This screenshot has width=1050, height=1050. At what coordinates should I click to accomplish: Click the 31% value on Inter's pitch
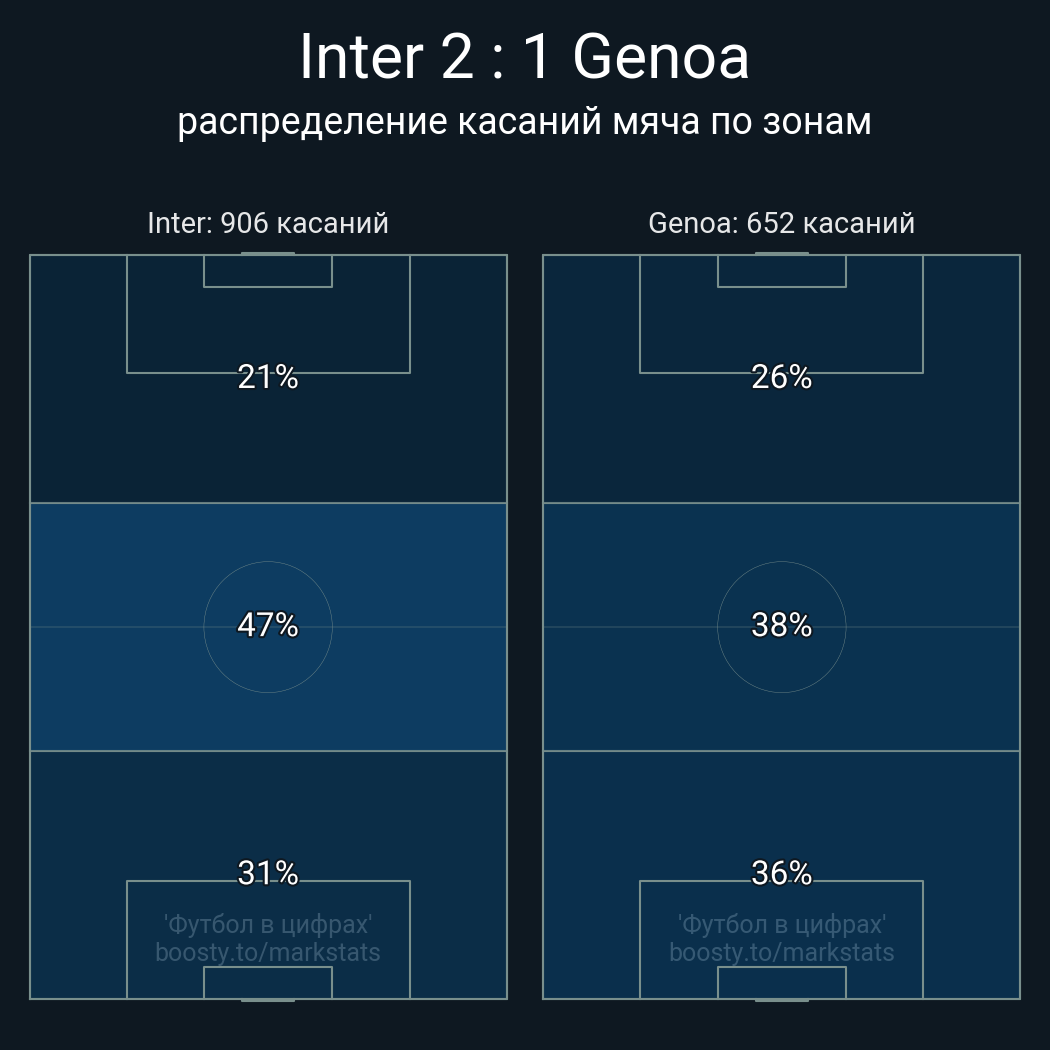pyautogui.click(x=268, y=873)
